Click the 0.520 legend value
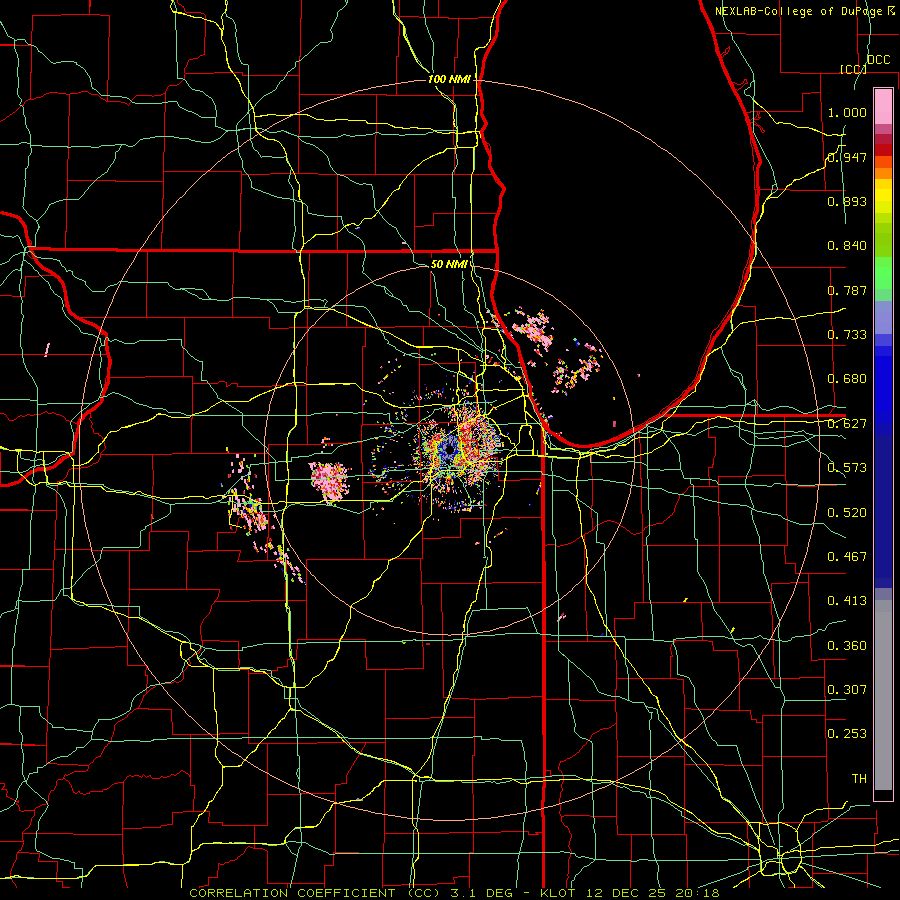Image resolution: width=900 pixels, height=900 pixels. point(847,512)
